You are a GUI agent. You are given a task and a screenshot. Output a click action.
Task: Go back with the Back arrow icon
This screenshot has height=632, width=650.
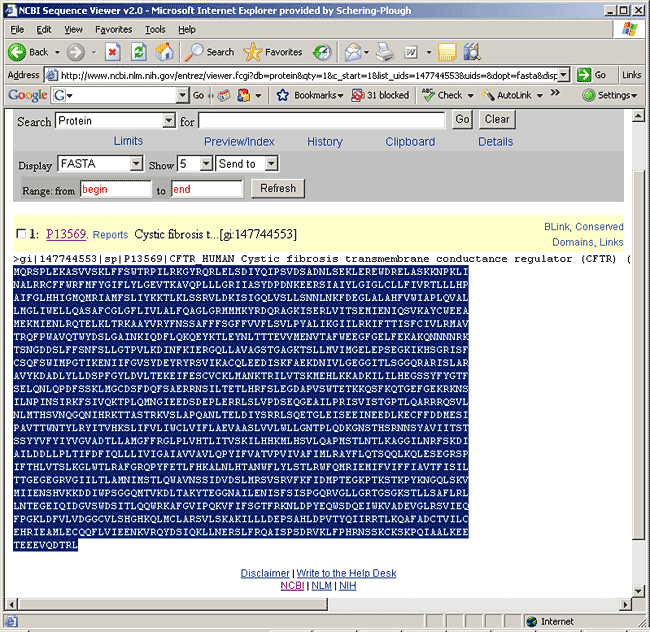[x=17, y=52]
